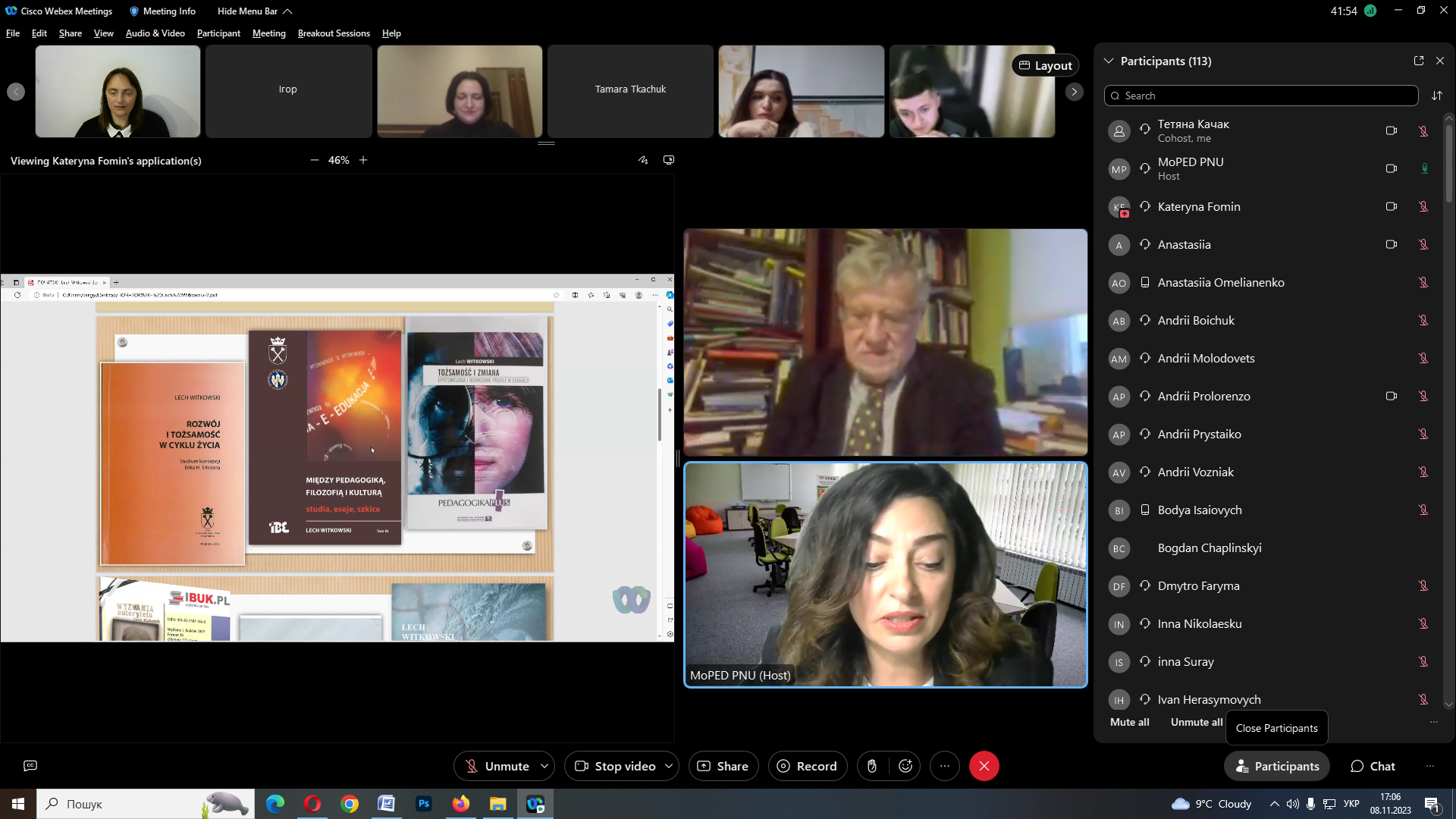Click the participant sort icon
This screenshot has width=1456, height=819.
pos(1436,96)
